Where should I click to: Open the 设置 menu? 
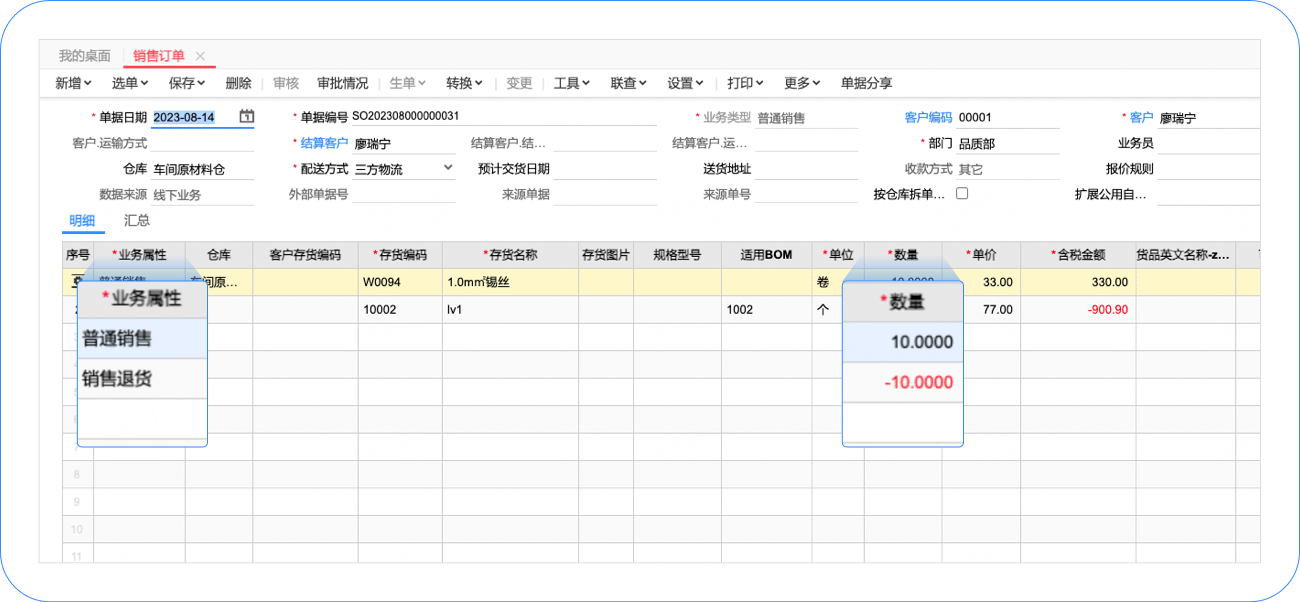[x=685, y=83]
